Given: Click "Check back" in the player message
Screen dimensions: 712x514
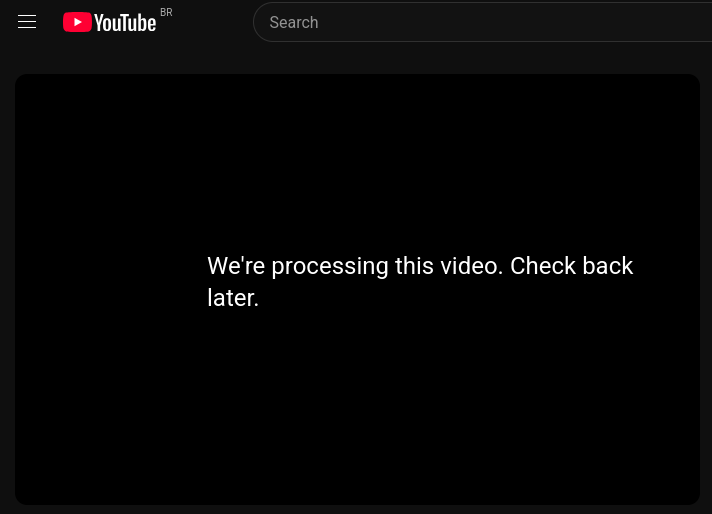Looking at the screenshot, I should (571, 266).
